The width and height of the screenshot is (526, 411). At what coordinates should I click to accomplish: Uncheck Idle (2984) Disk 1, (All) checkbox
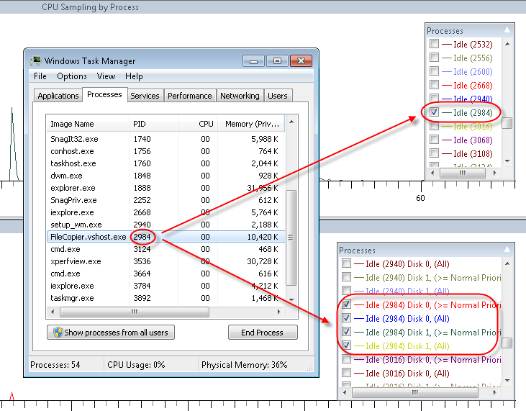click(346, 345)
